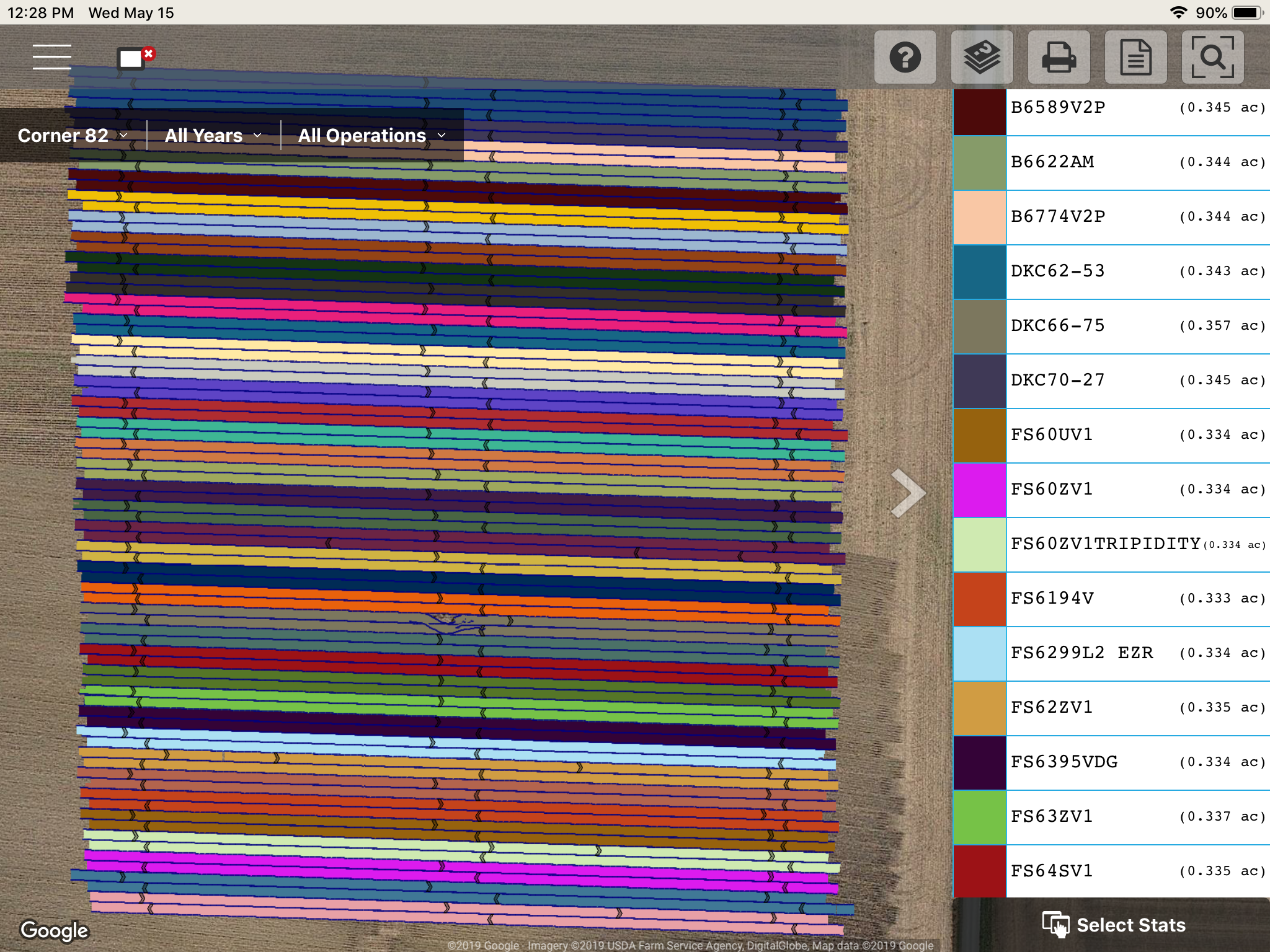Click the printer icon
The height and width of the screenshot is (952, 1270).
pyautogui.click(x=1059, y=58)
